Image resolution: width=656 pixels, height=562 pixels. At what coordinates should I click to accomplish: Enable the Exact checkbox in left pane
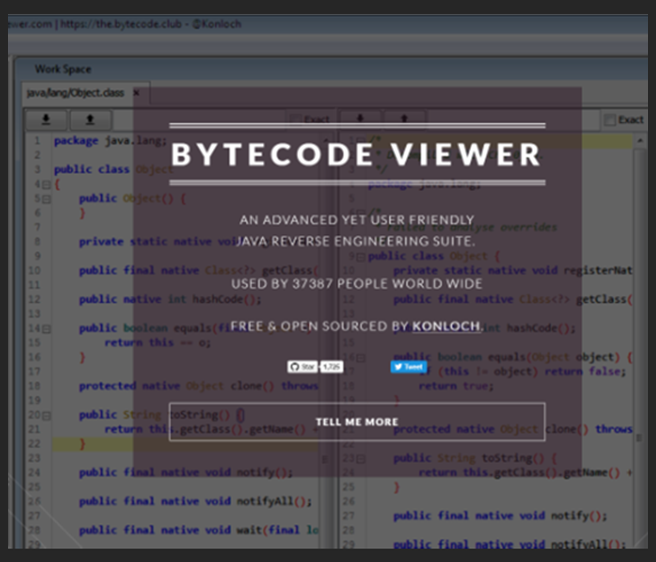[296, 120]
